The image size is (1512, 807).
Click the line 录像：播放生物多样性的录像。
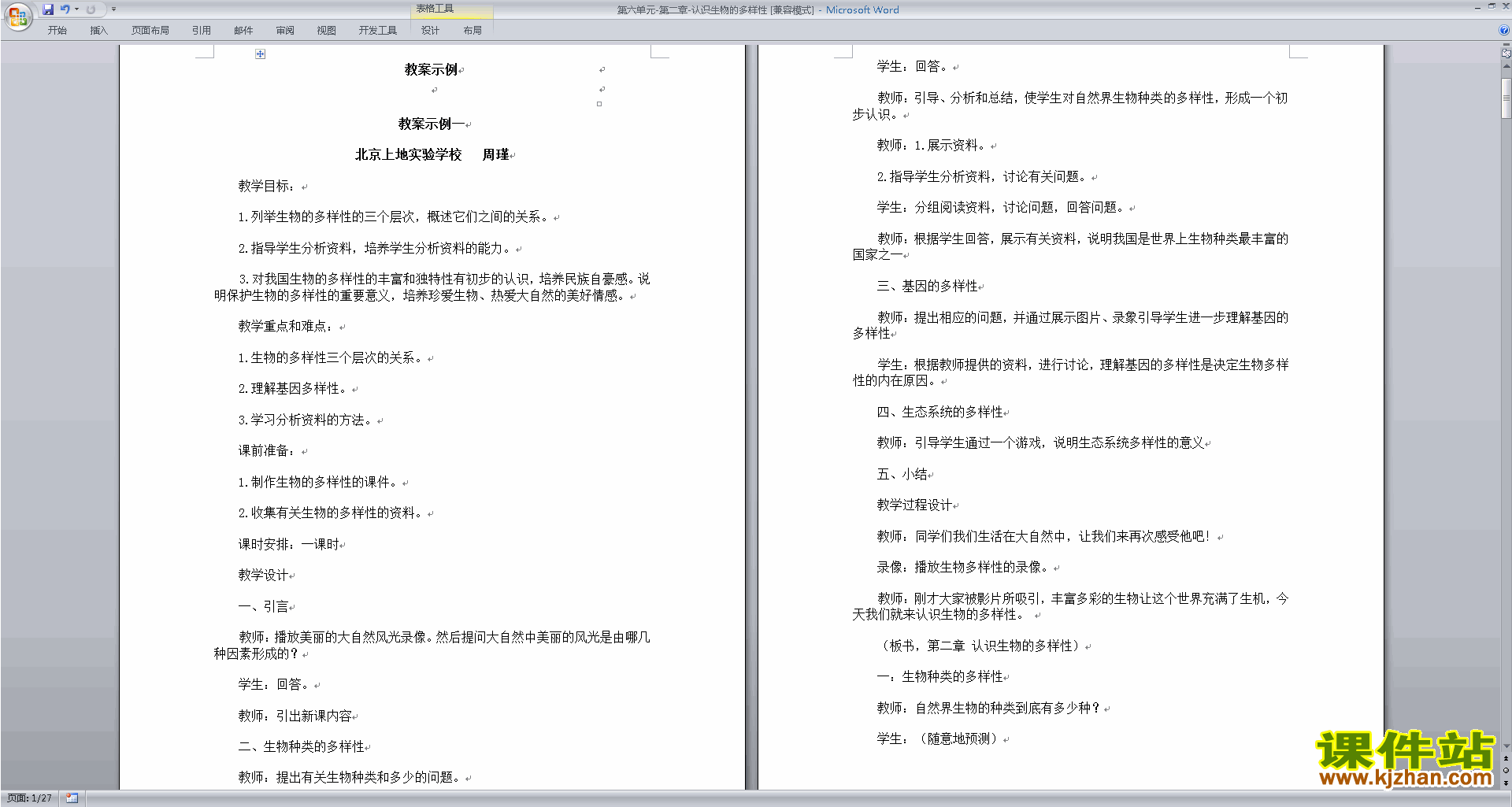click(x=964, y=567)
